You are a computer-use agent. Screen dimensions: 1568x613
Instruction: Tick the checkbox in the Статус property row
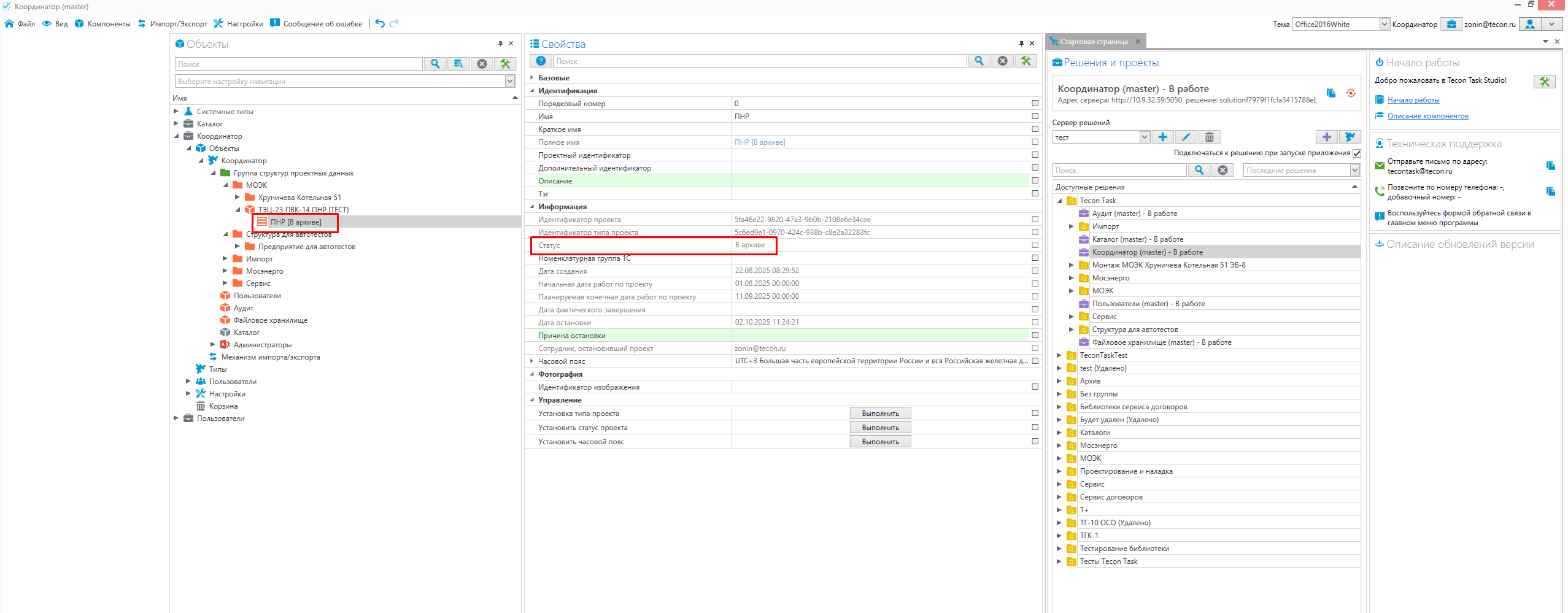[1035, 245]
